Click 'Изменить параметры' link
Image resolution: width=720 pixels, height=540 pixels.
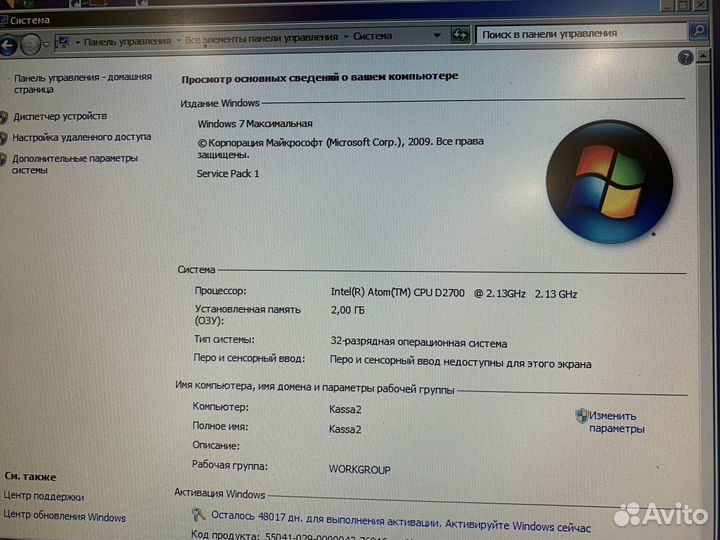click(x=617, y=422)
